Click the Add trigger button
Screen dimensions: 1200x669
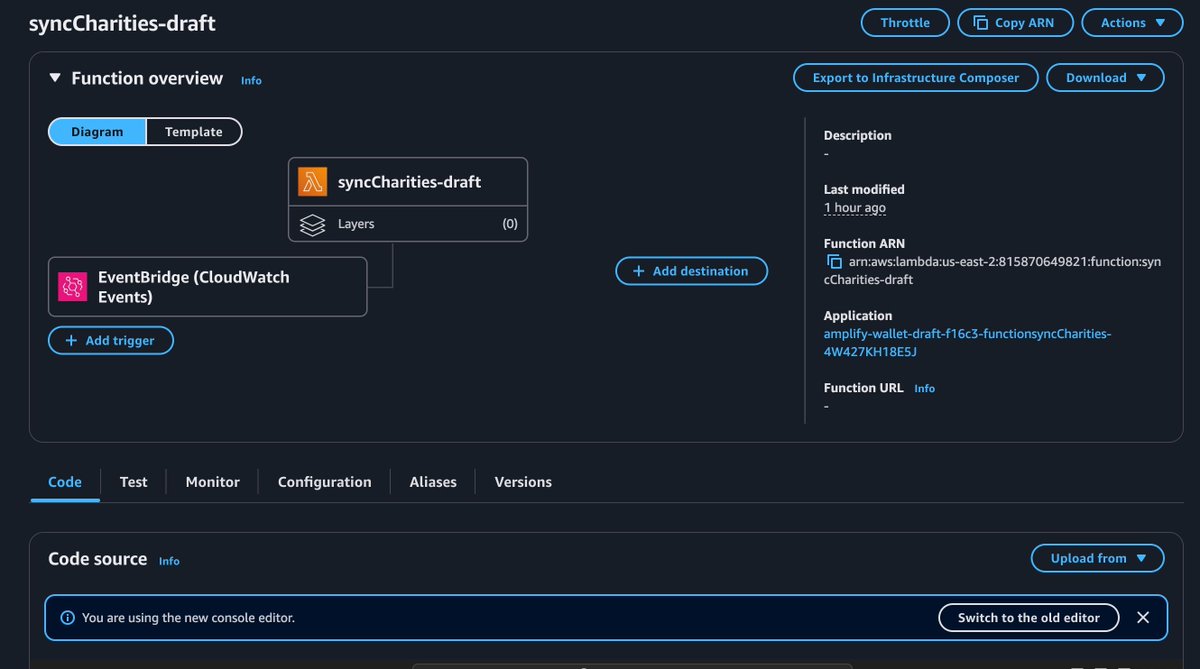tap(110, 341)
